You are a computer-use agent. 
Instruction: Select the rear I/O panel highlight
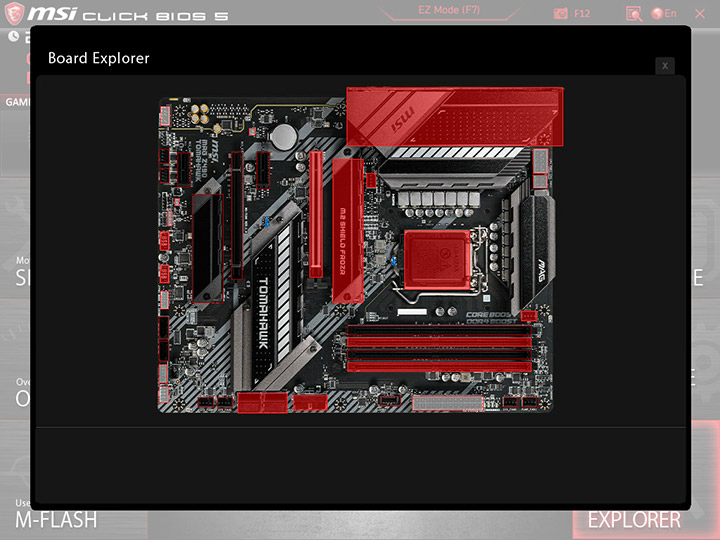tap(455, 117)
